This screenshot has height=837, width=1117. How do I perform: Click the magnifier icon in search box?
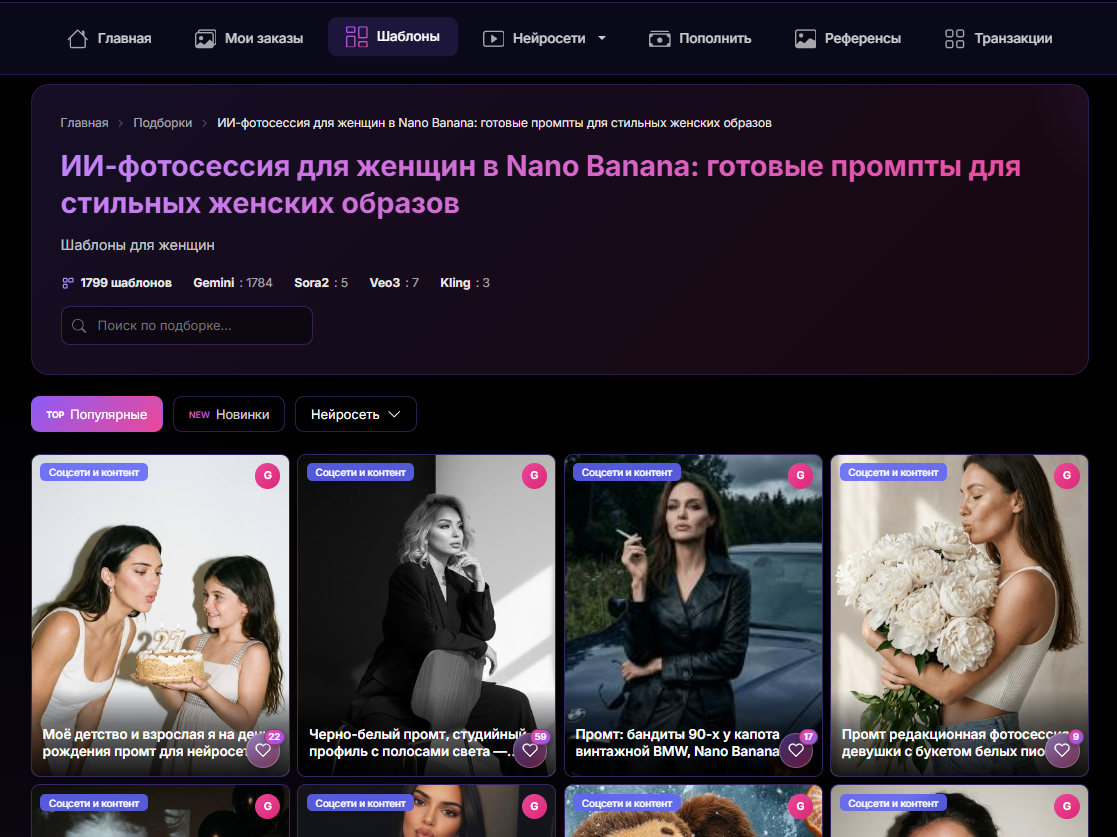pos(79,326)
